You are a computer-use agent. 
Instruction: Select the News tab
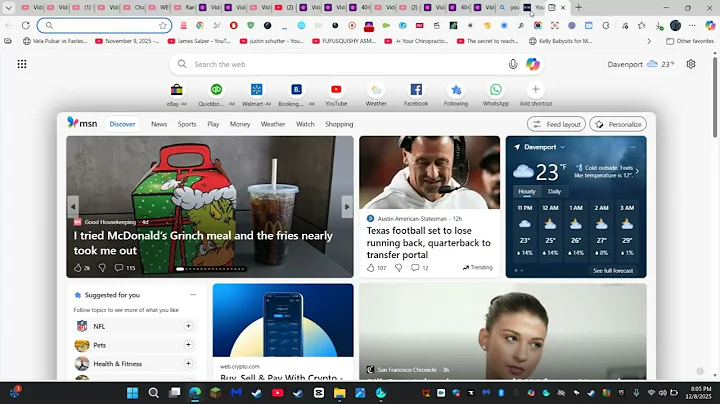click(159, 124)
